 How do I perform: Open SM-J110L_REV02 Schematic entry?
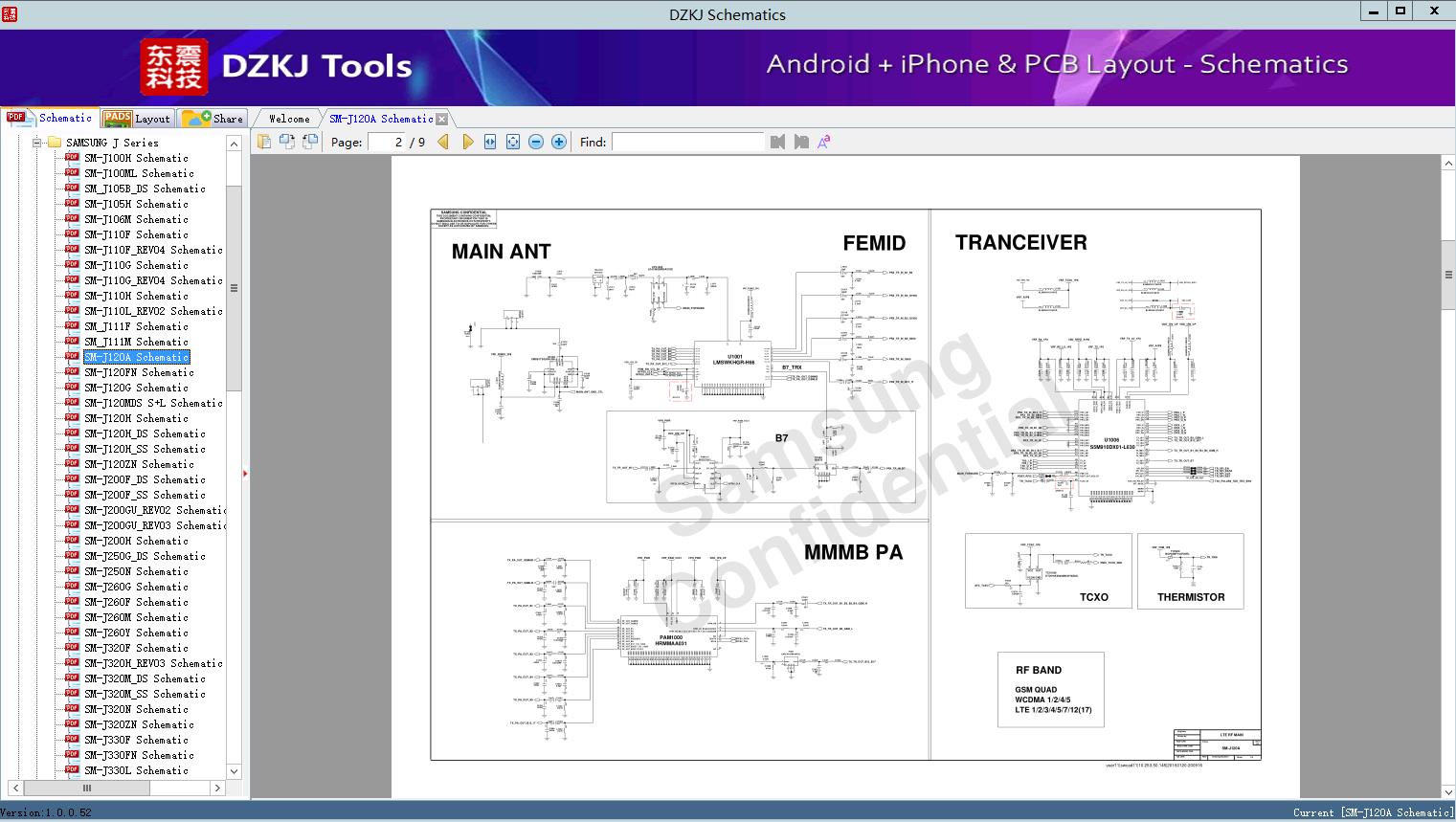(x=153, y=311)
